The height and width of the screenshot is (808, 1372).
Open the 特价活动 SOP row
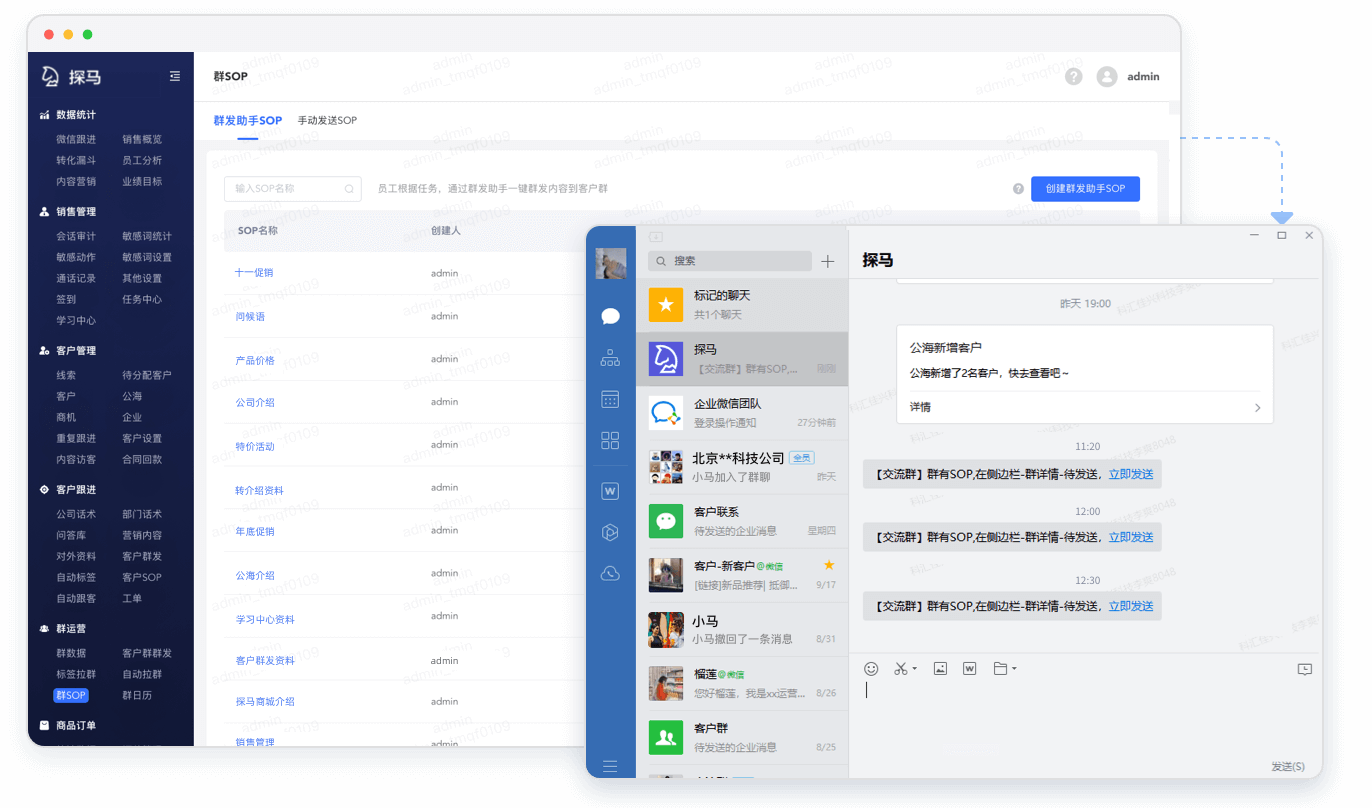click(x=254, y=446)
